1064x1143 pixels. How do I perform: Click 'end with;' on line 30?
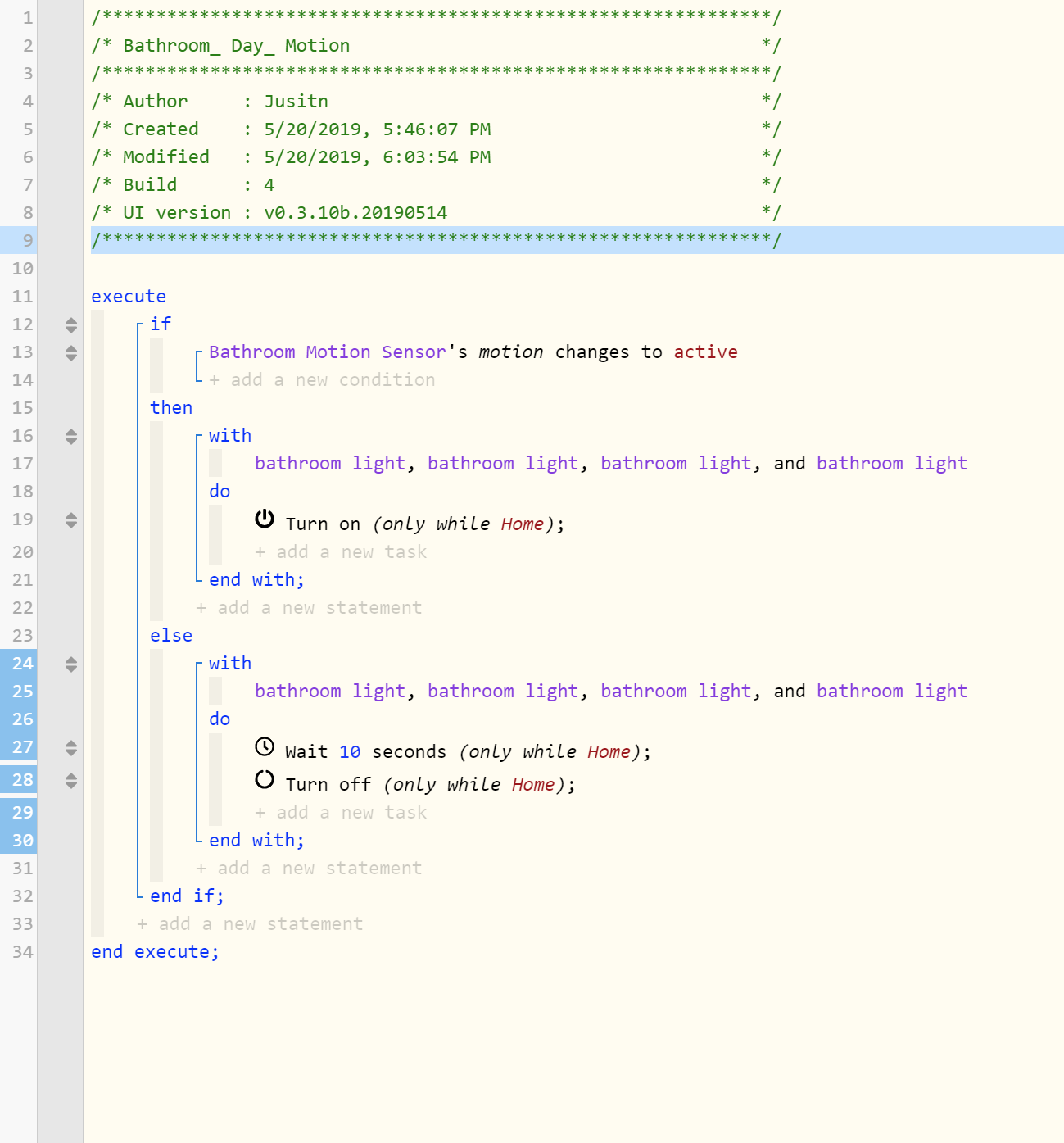pyautogui.click(x=256, y=840)
